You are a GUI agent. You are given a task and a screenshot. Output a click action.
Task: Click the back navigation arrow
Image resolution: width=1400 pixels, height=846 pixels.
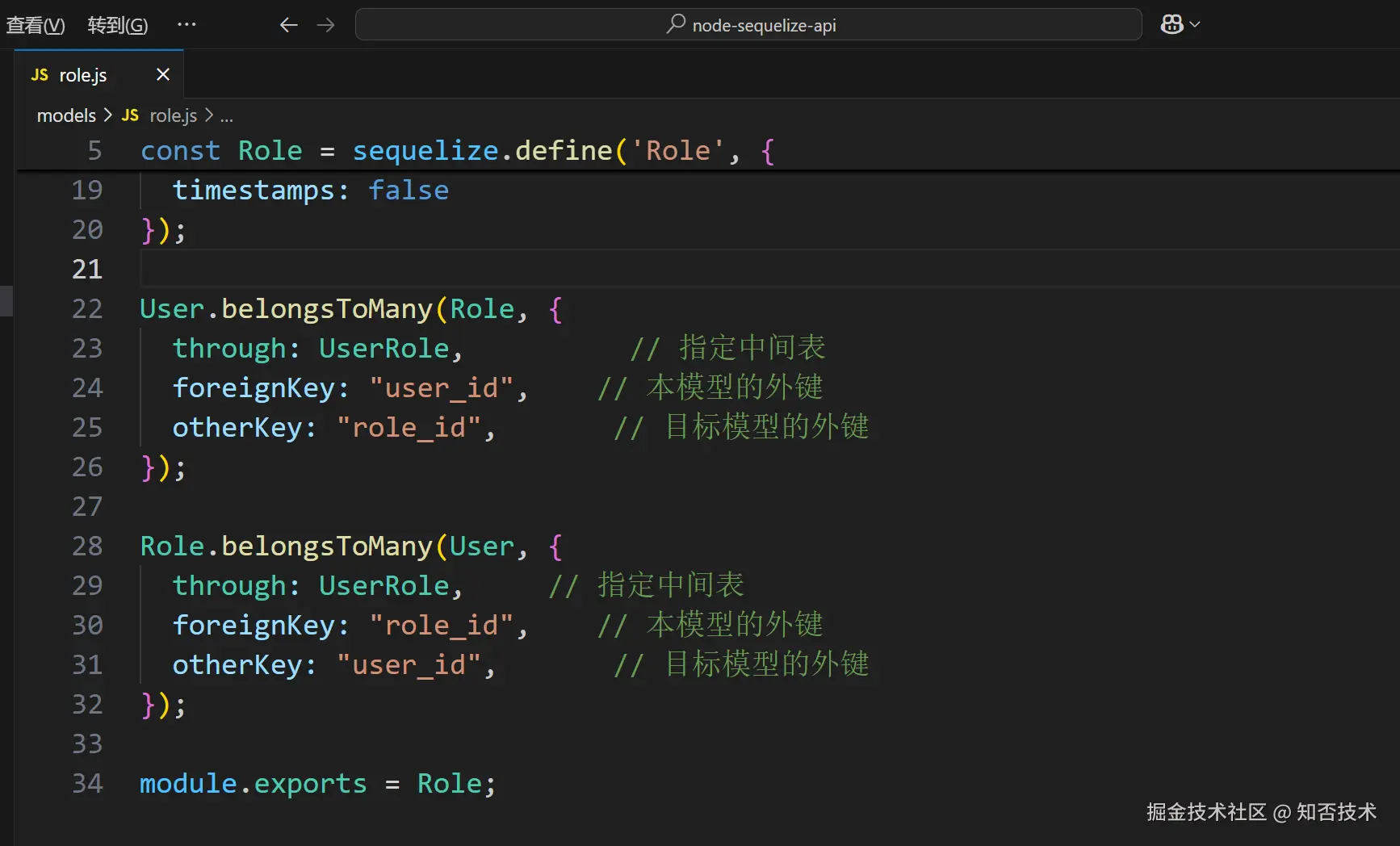click(x=288, y=25)
